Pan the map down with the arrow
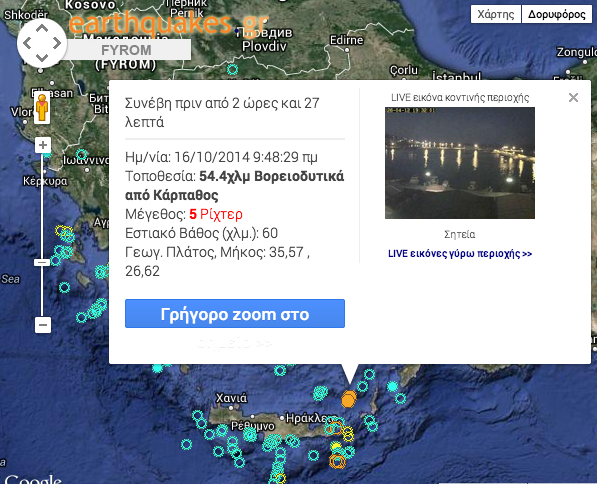This screenshot has height=484, width=597. tap(42, 58)
